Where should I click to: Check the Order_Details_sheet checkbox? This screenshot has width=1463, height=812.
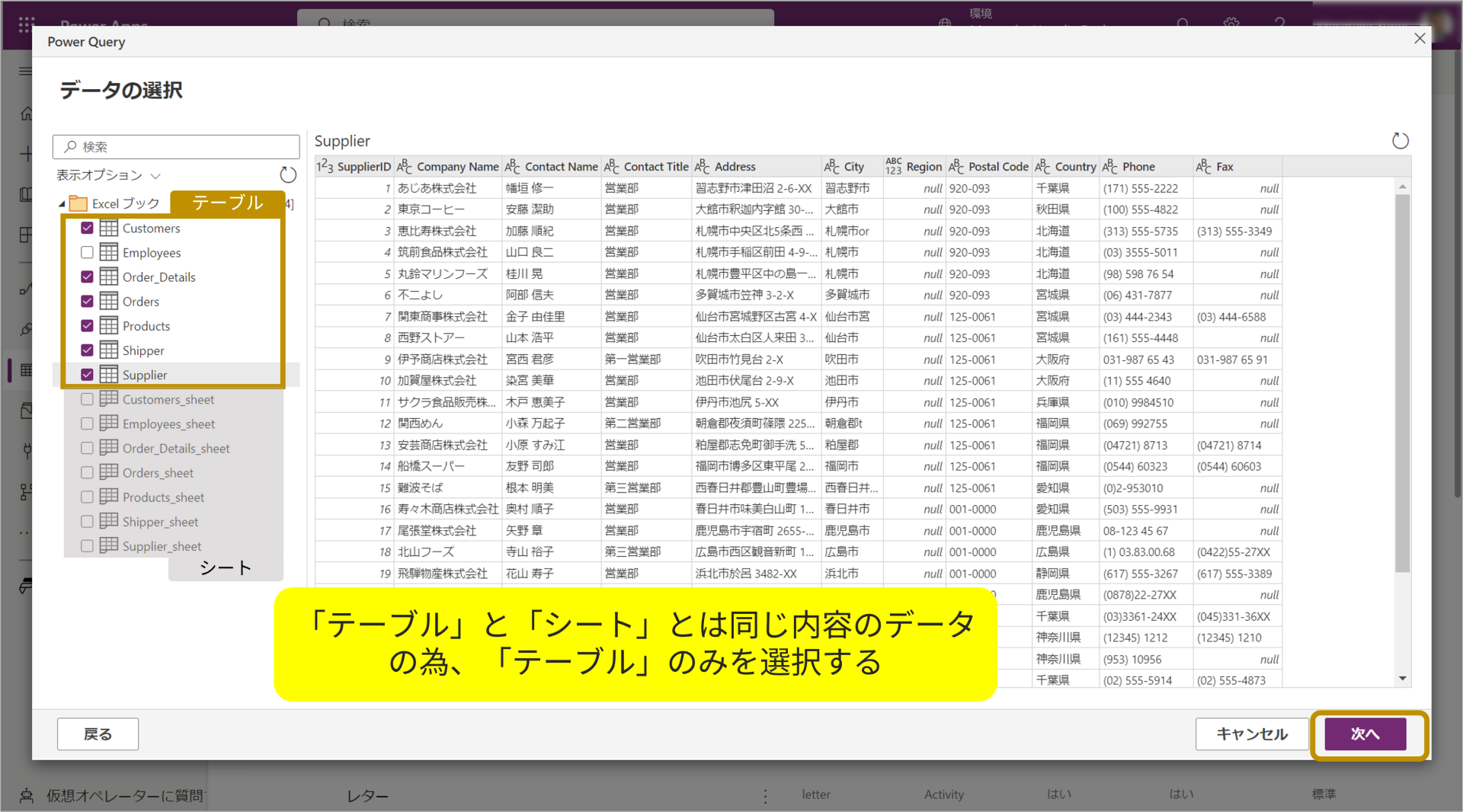click(87, 448)
